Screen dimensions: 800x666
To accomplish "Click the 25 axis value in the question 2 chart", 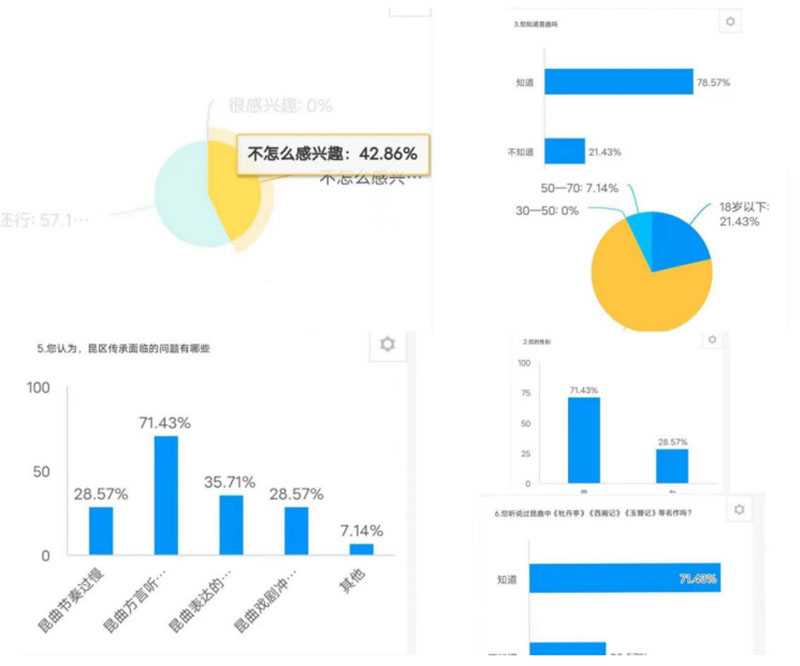I will coord(526,454).
